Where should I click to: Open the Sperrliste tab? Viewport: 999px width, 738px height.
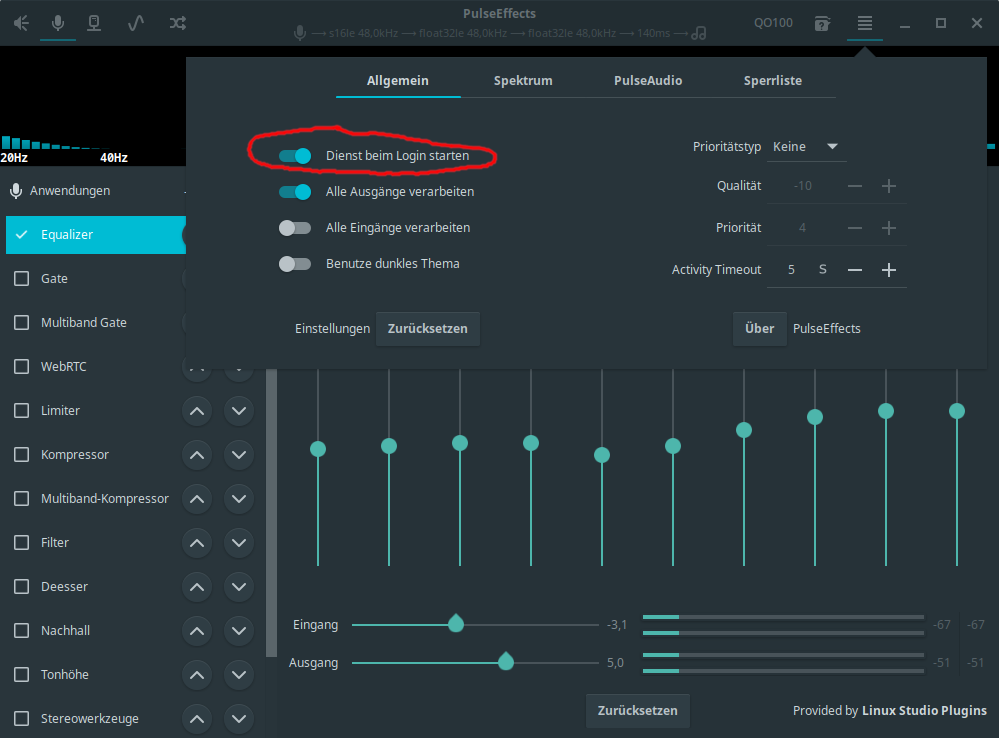tap(772, 81)
